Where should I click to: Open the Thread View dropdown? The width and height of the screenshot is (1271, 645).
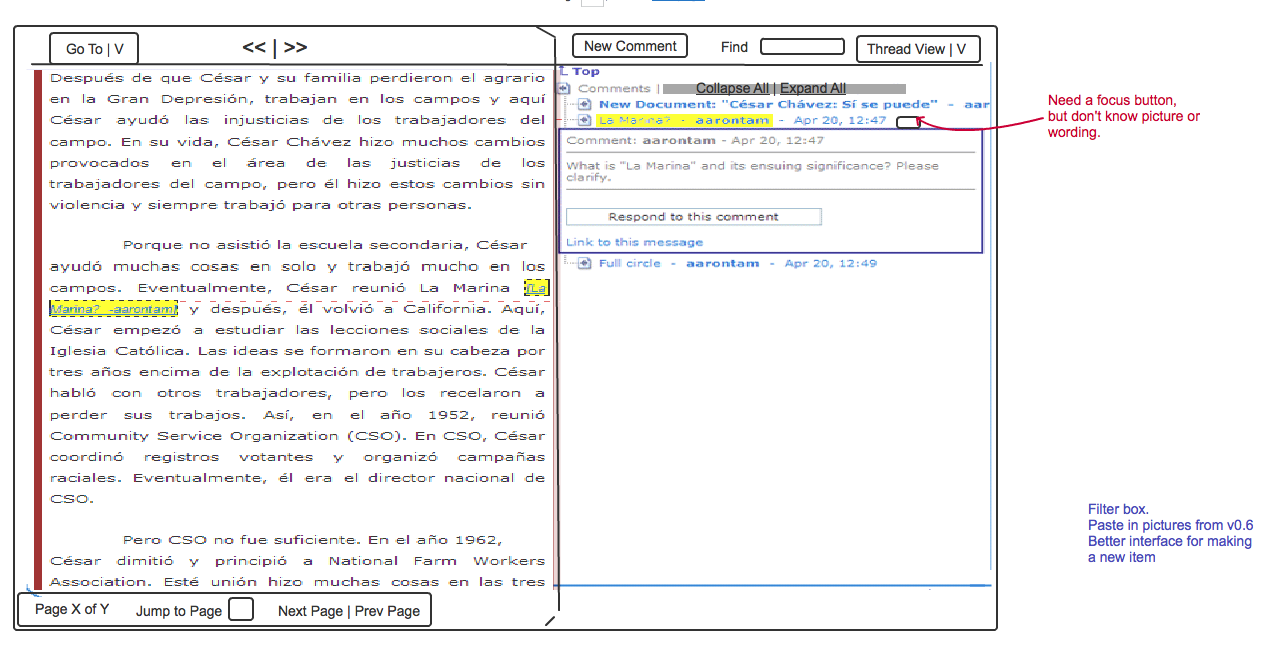coord(917,49)
